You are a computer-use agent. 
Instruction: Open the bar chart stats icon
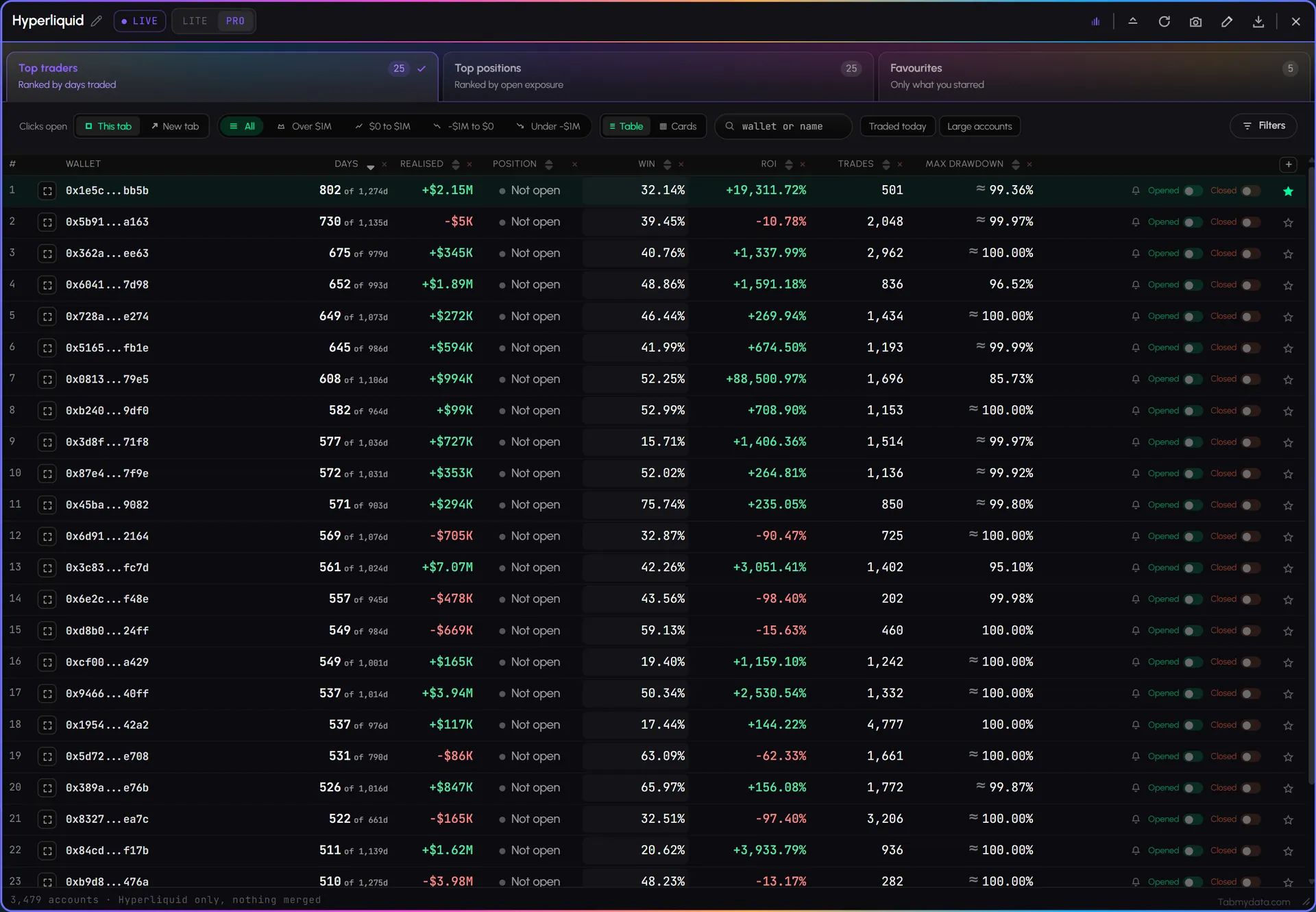coord(1095,21)
